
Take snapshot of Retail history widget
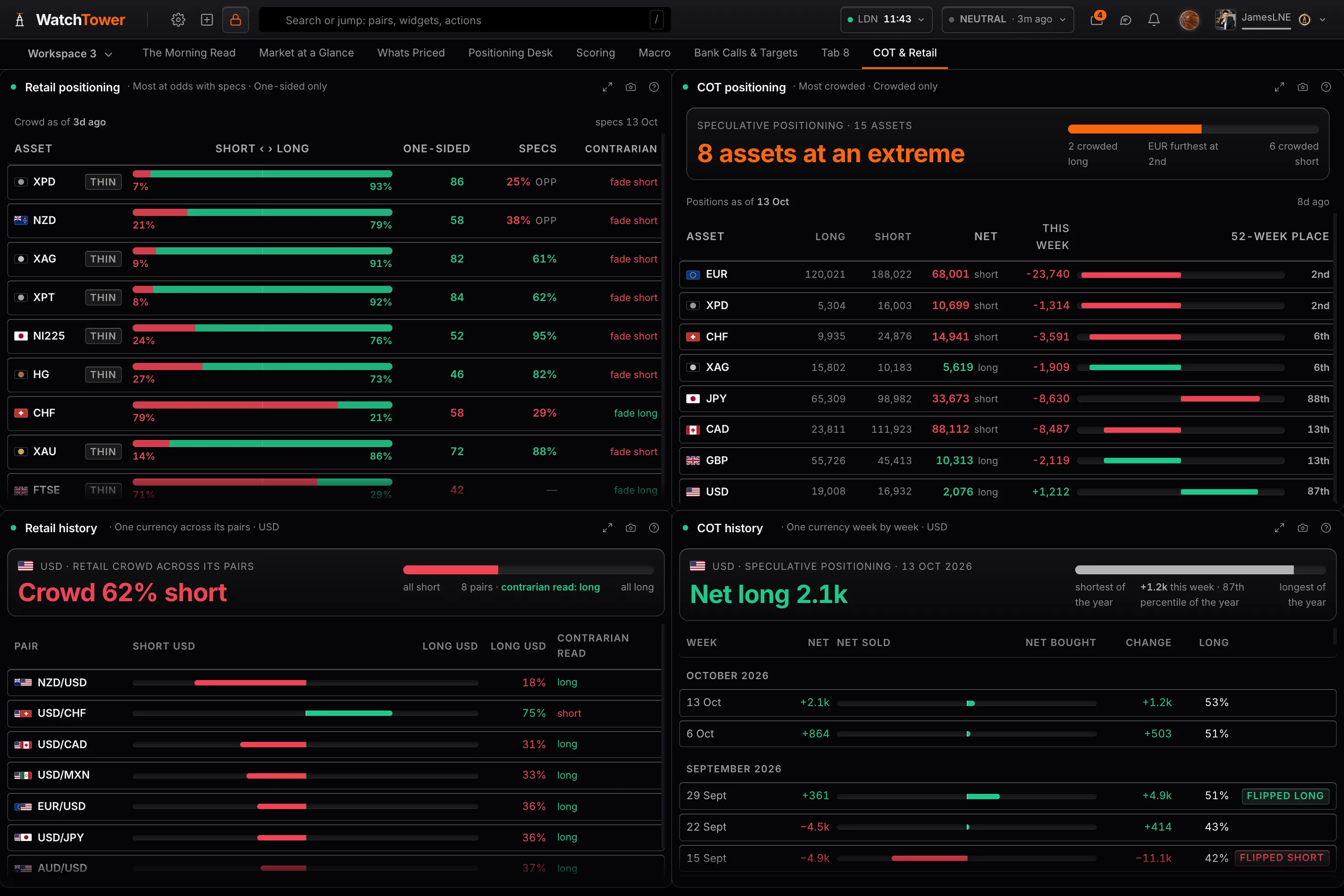pos(631,528)
